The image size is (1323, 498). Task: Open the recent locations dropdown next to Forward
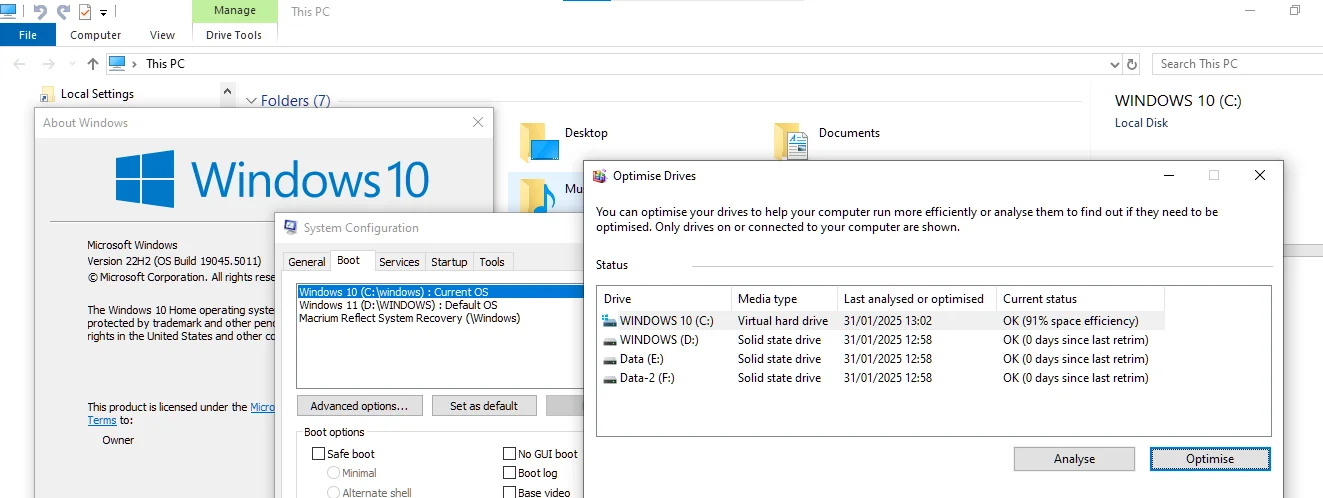[71, 65]
